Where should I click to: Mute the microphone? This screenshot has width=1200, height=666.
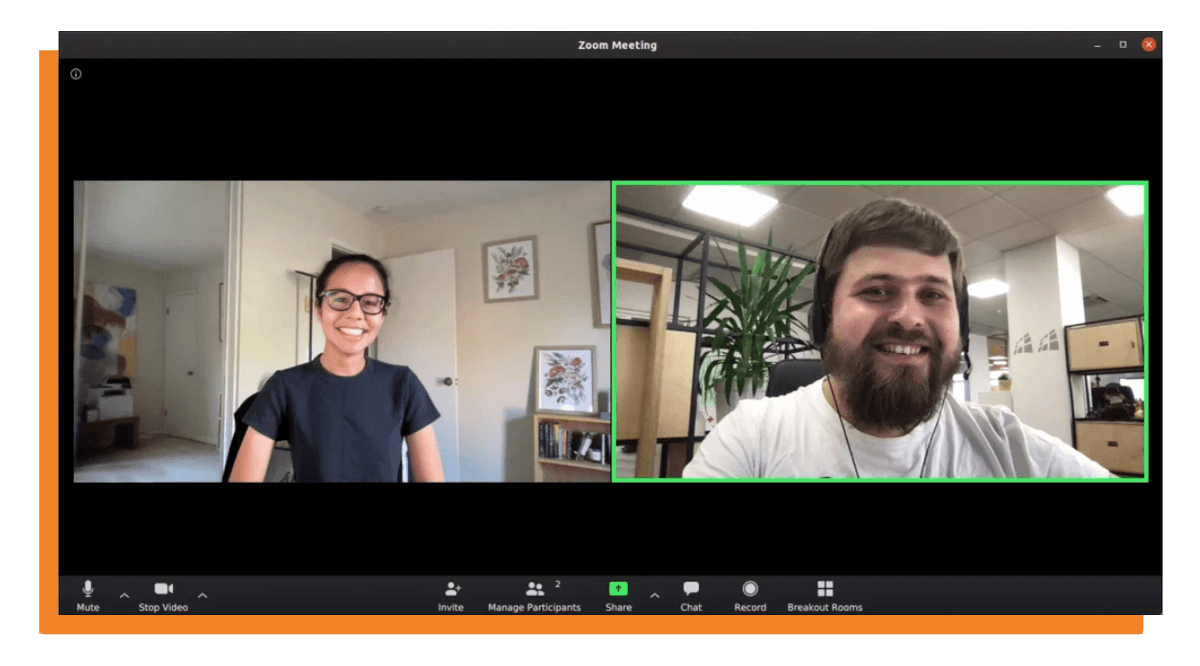88,595
